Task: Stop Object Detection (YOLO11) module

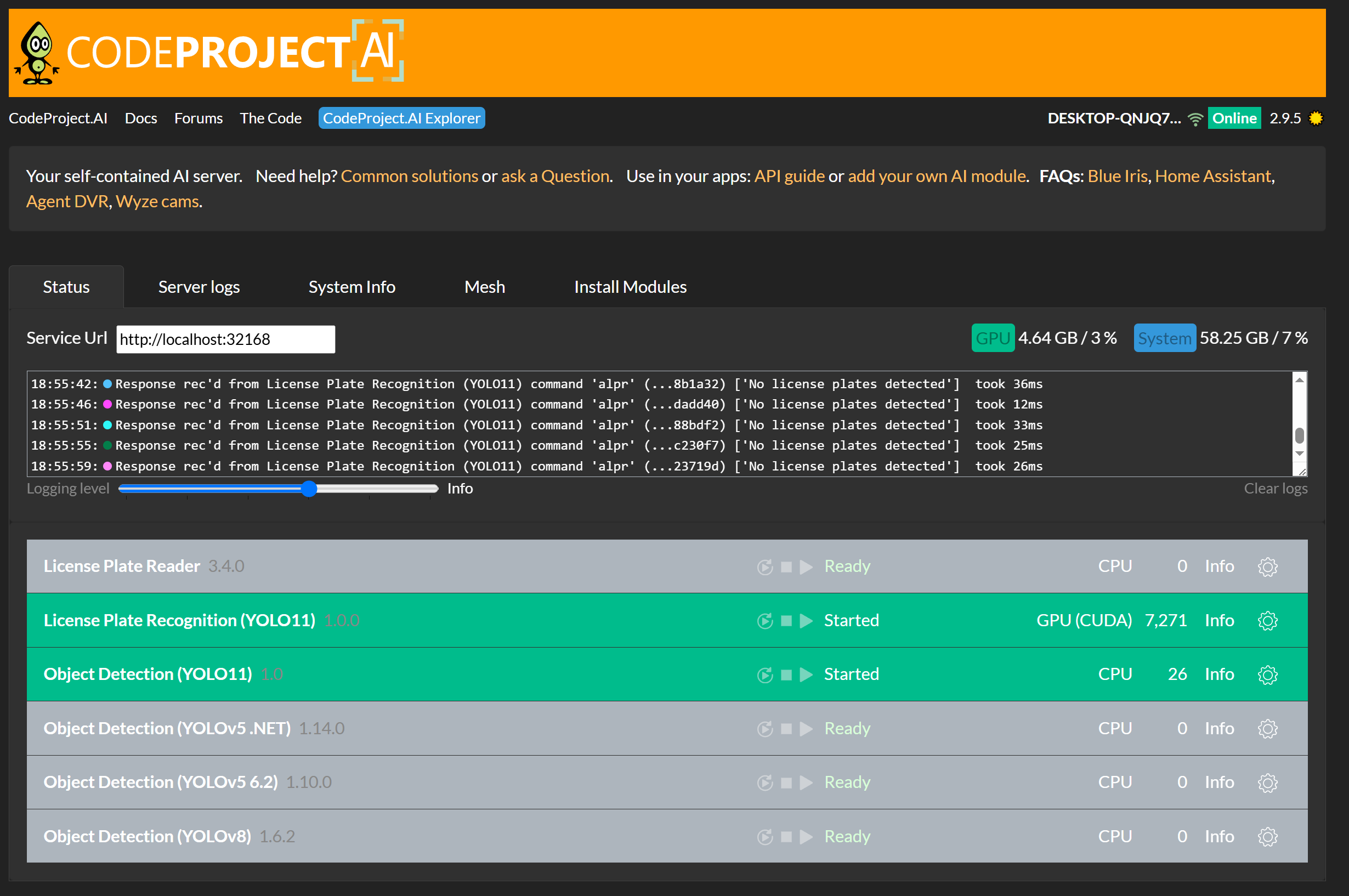Action: [786, 675]
